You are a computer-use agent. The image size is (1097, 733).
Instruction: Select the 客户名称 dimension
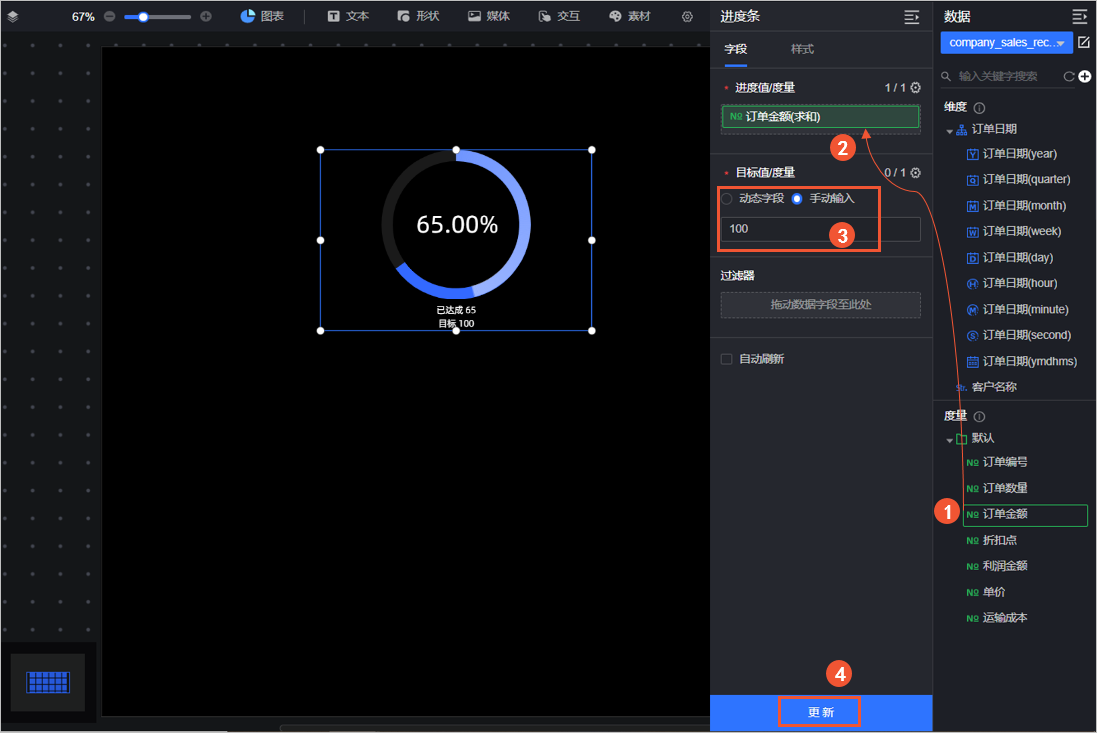point(986,387)
